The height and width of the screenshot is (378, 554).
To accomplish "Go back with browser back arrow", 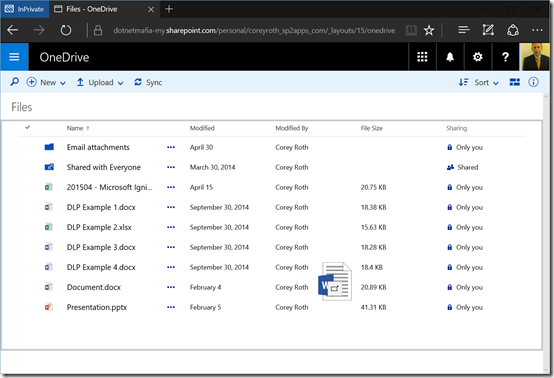I will [x=13, y=30].
